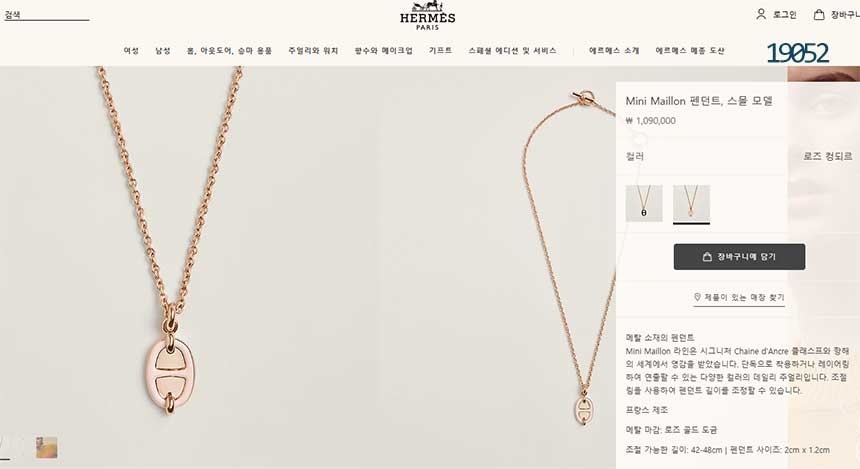This screenshot has height=469, width=860.
Task: Open the 여성 menu
Action: click(x=131, y=50)
